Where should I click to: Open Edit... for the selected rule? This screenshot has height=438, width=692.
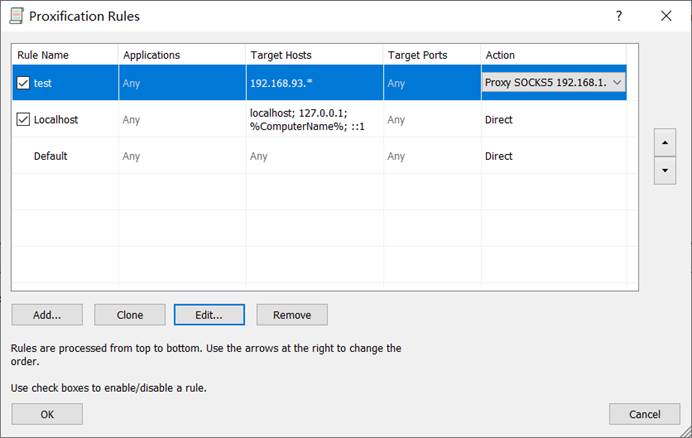pyautogui.click(x=208, y=315)
